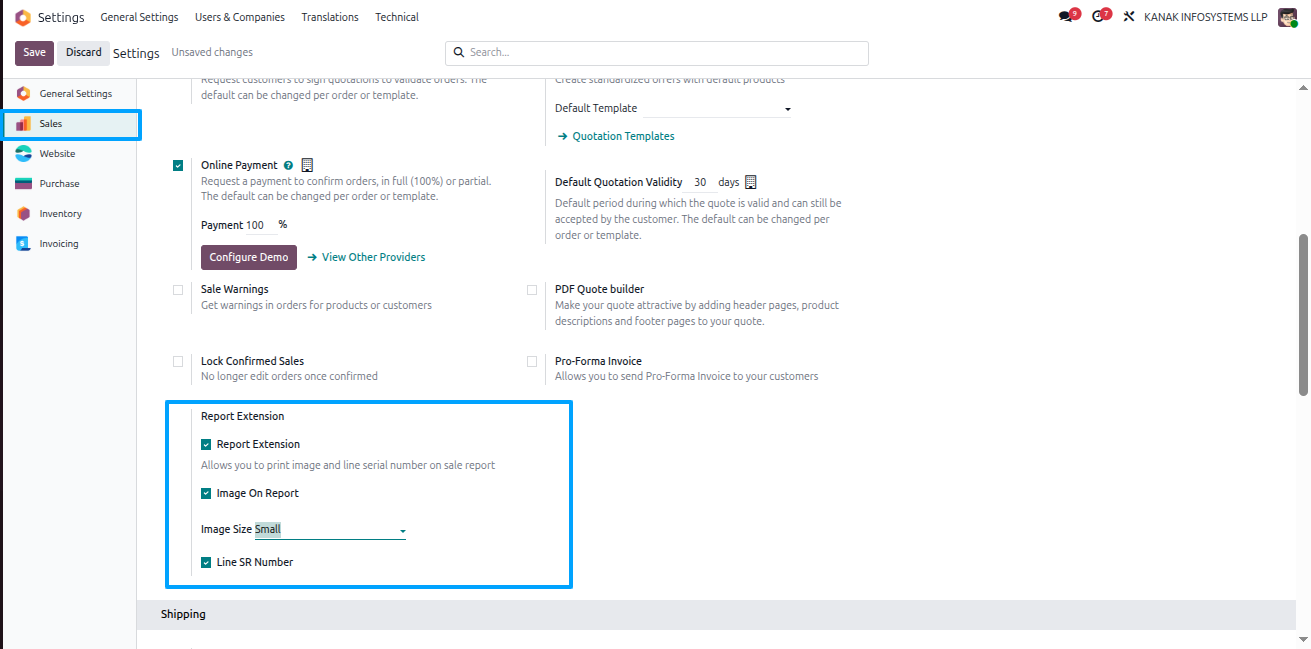Click the Configure Demo button

249,257
